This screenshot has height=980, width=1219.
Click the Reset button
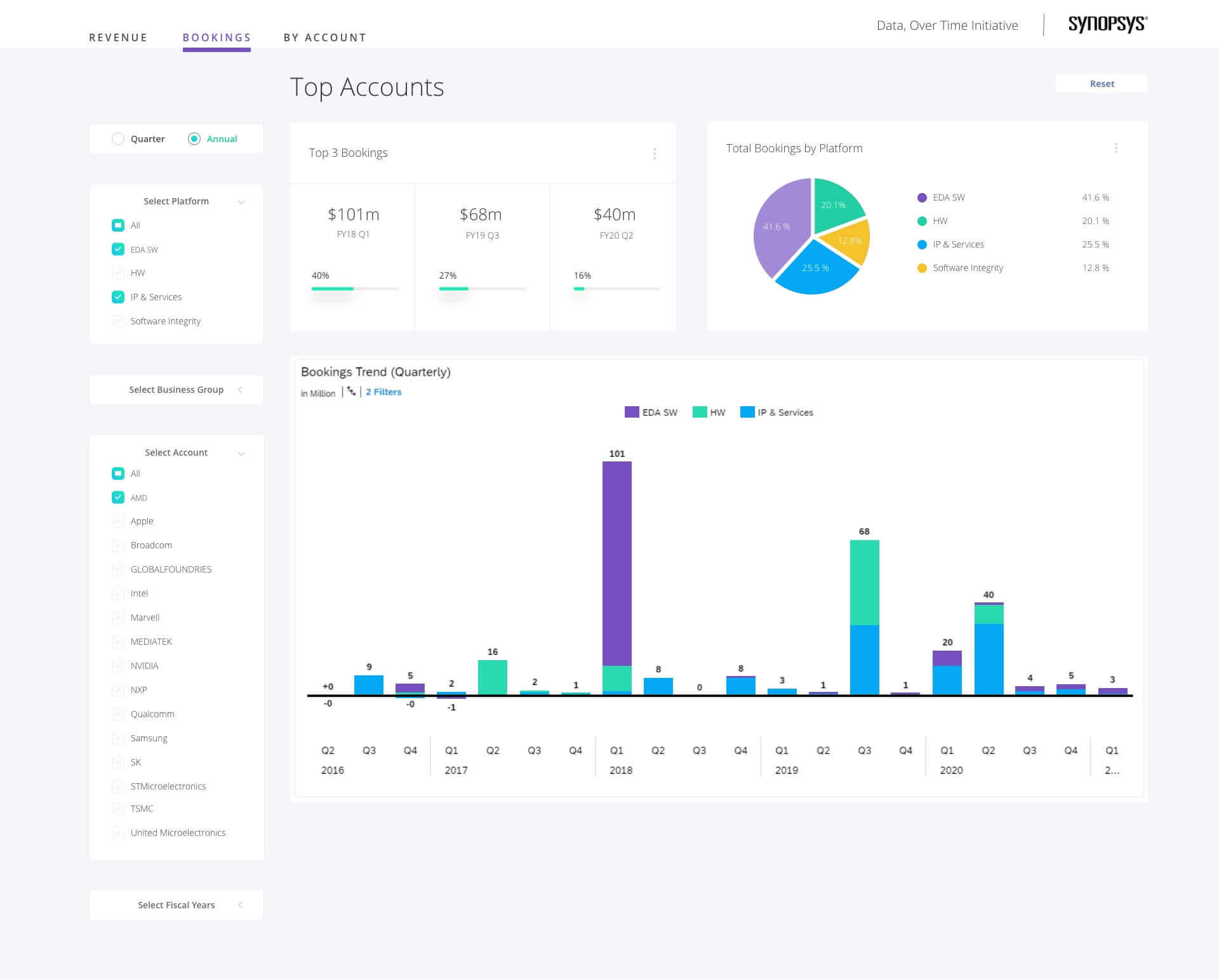1102,84
